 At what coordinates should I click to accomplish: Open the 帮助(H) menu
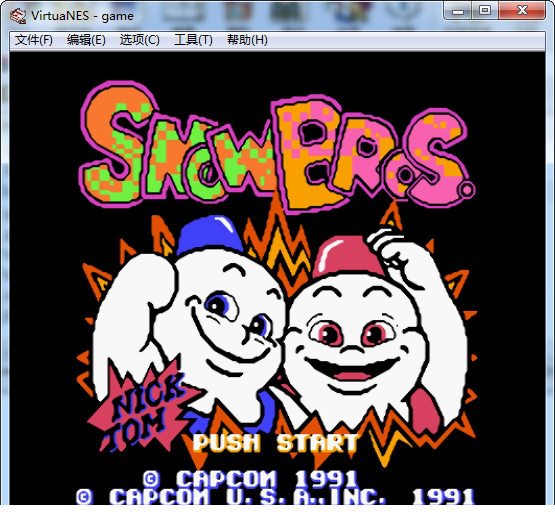pyautogui.click(x=247, y=40)
